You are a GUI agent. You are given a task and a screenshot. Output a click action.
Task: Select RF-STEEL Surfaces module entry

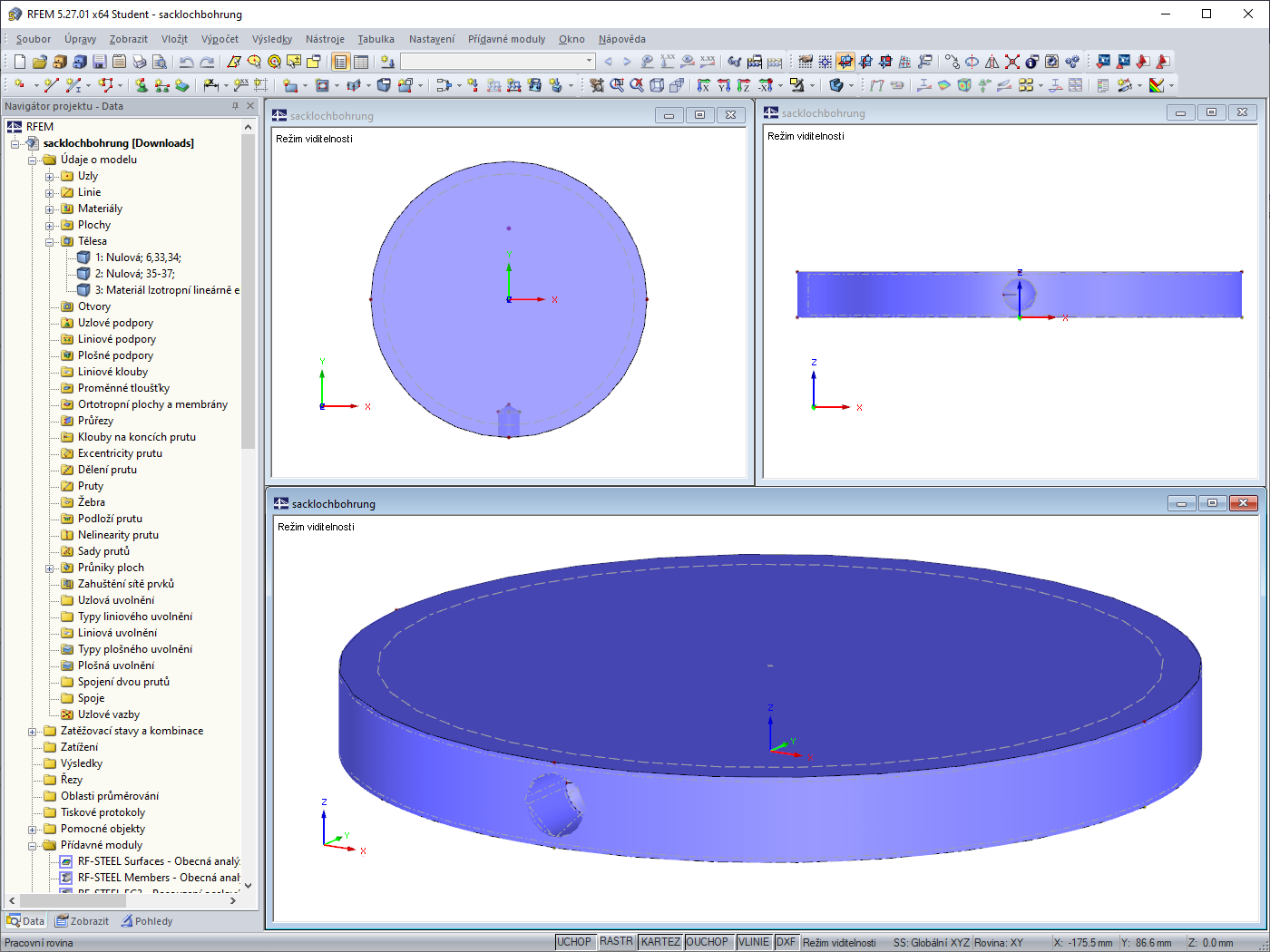click(159, 861)
